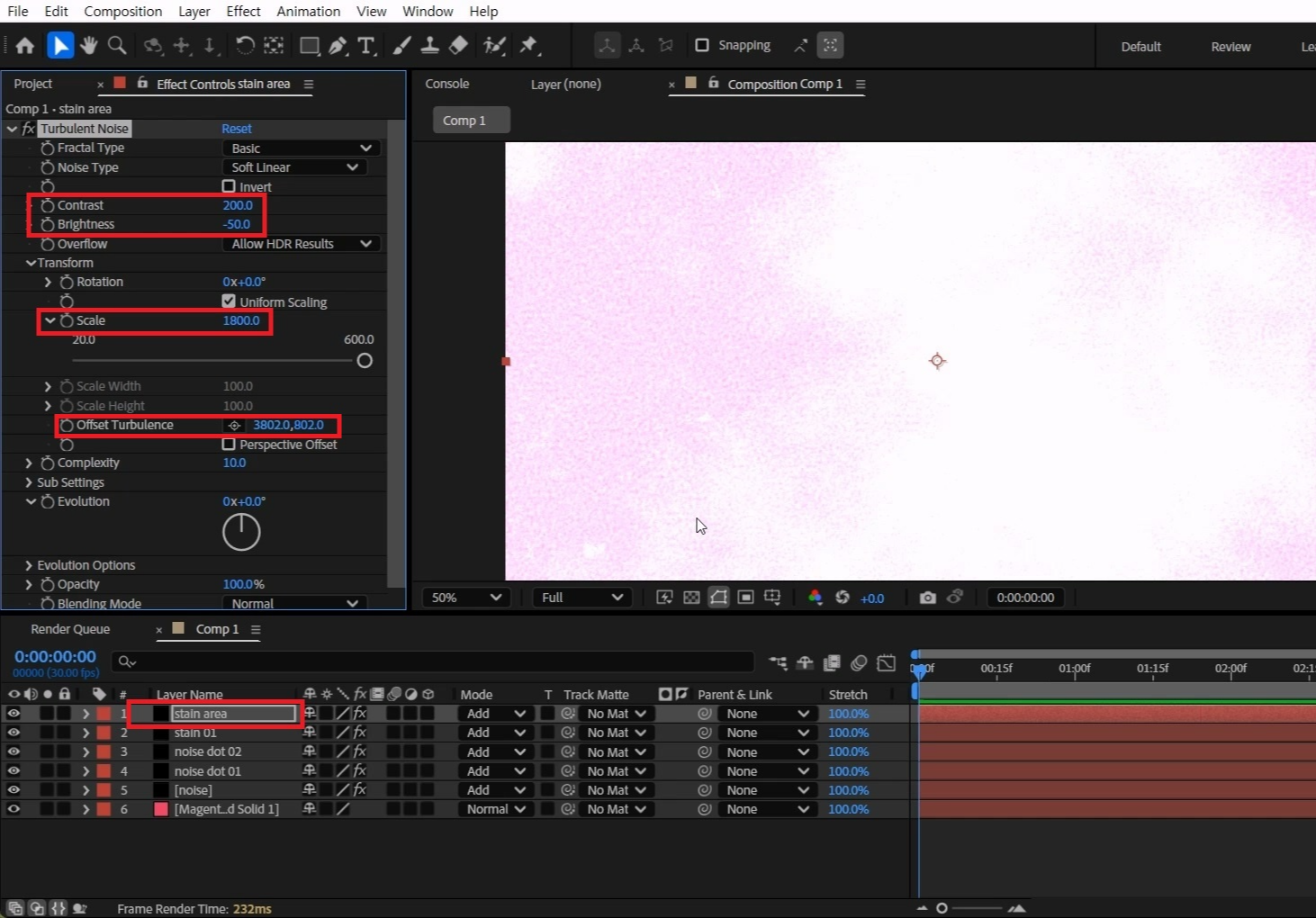Toggle transparency grid icon in viewer
Viewport: 1316px width, 918px height.
pyautogui.click(x=691, y=598)
